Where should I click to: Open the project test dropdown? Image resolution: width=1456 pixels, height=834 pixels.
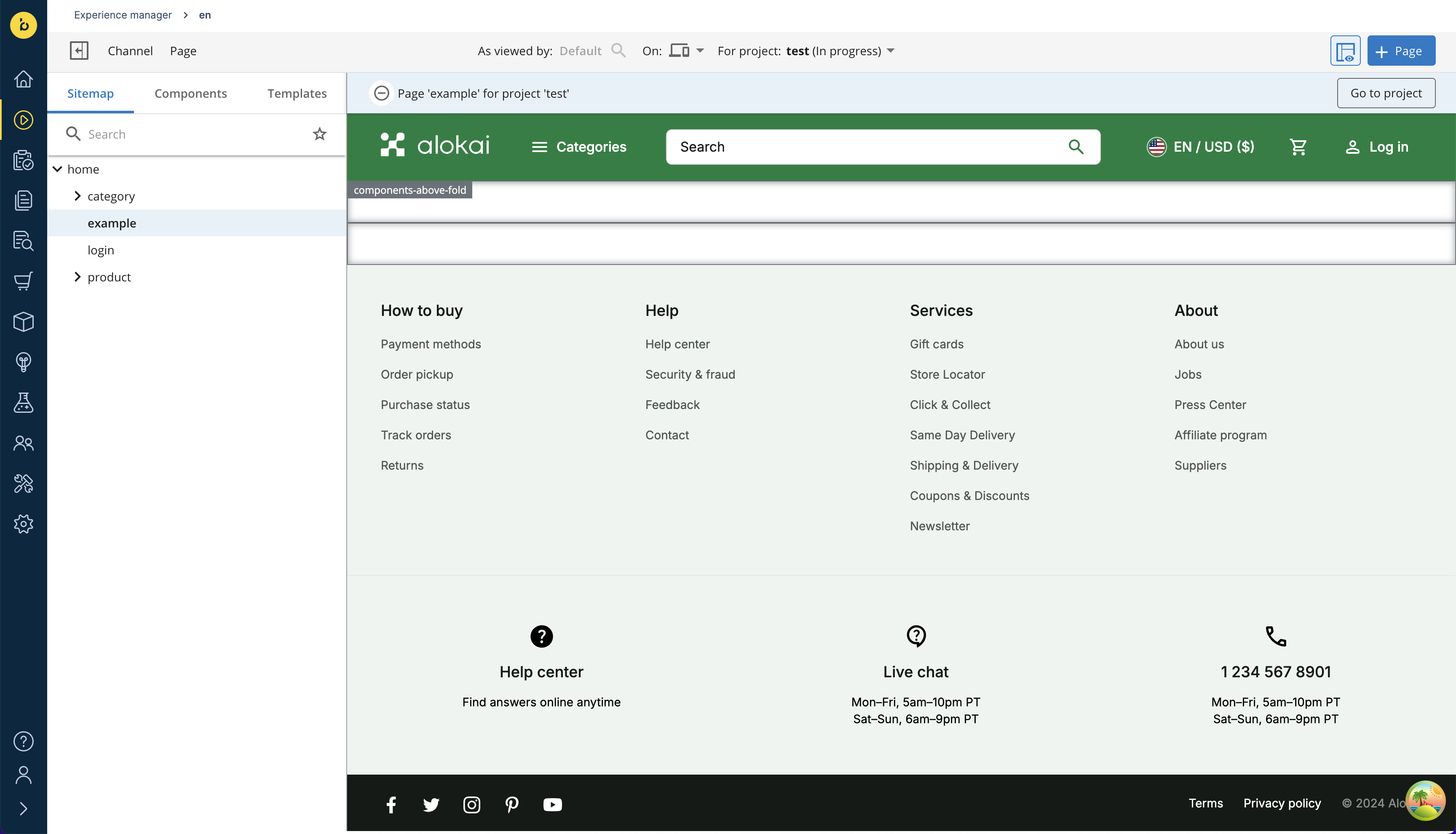click(x=840, y=51)
